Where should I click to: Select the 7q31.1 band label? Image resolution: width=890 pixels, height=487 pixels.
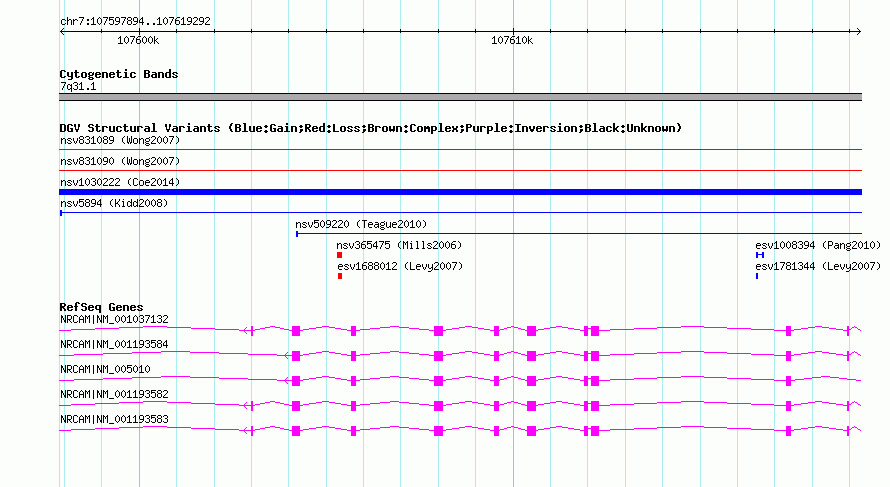coord(78,87)
